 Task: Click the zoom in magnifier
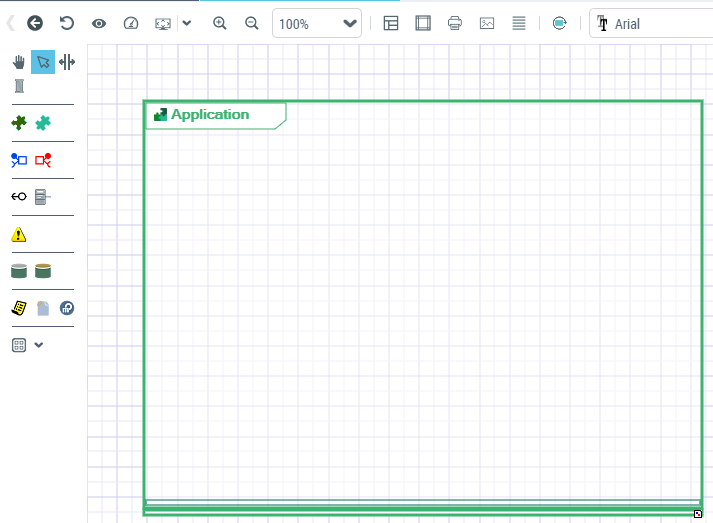coord(220,23)
